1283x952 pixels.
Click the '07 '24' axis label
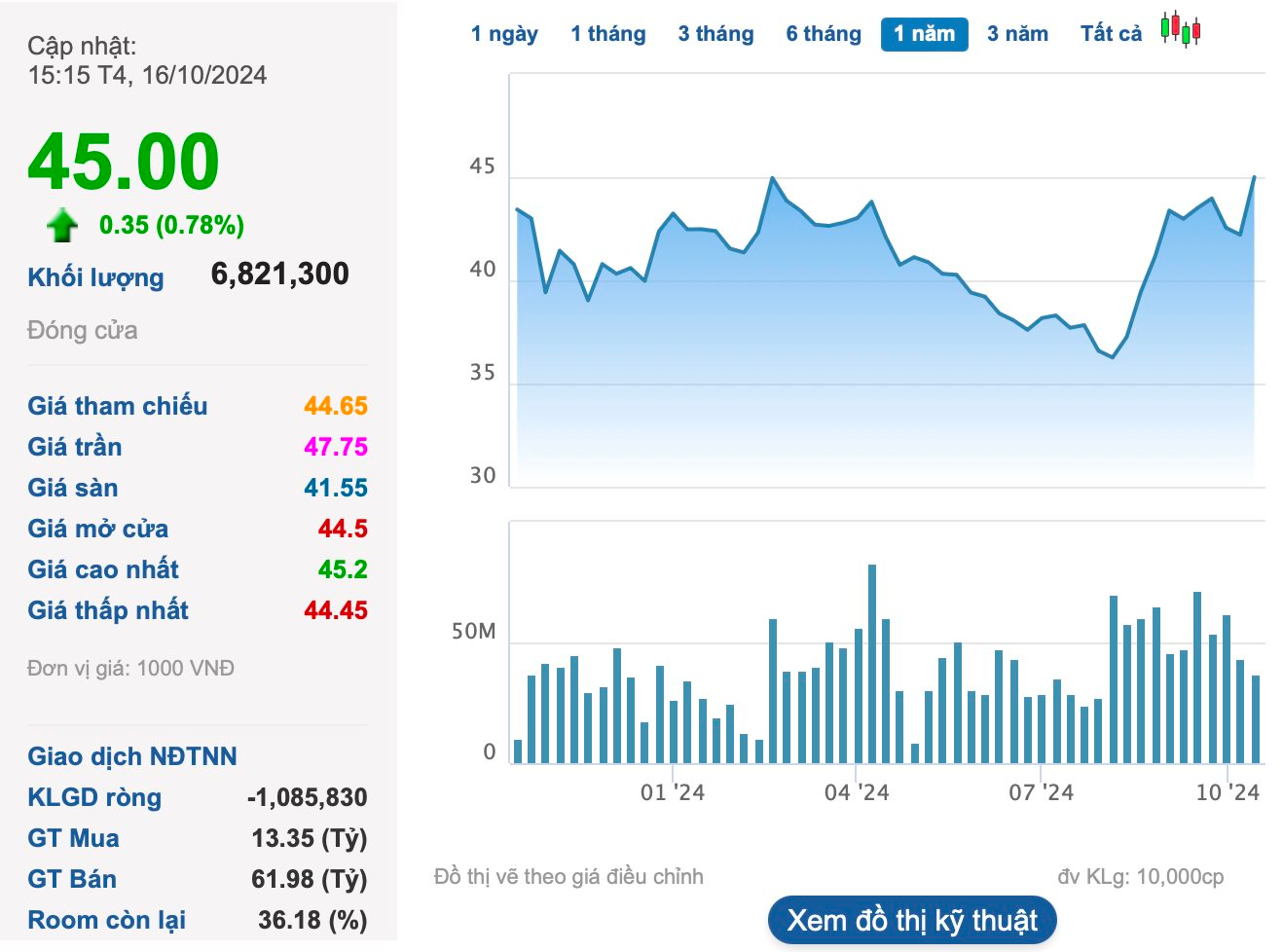point(1041,792)
